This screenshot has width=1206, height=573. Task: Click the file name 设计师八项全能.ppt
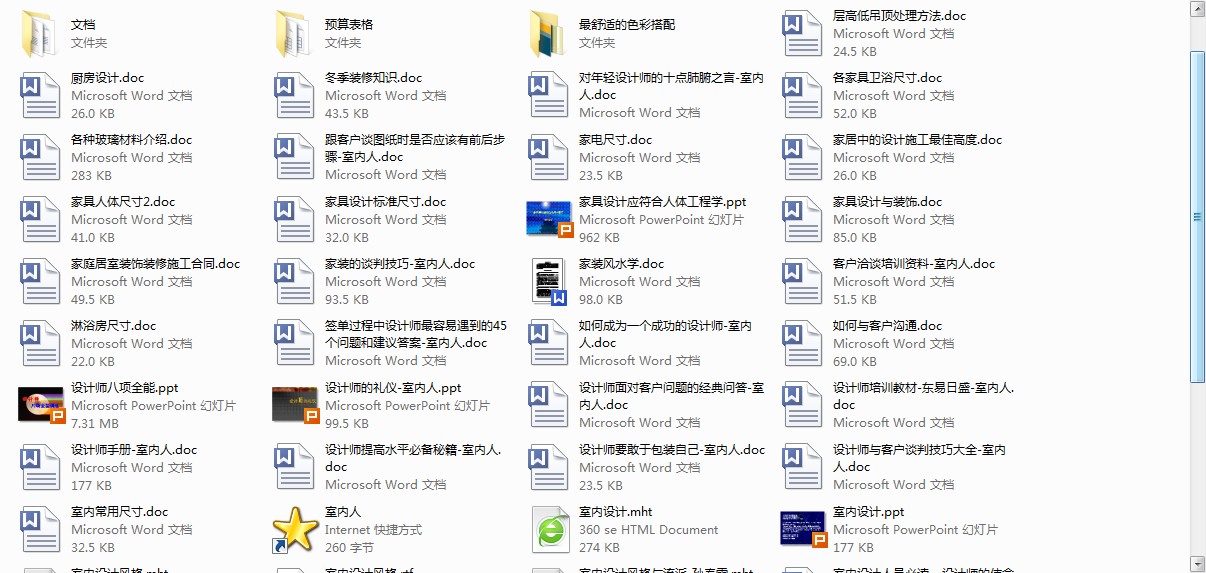tap(124, 388)
